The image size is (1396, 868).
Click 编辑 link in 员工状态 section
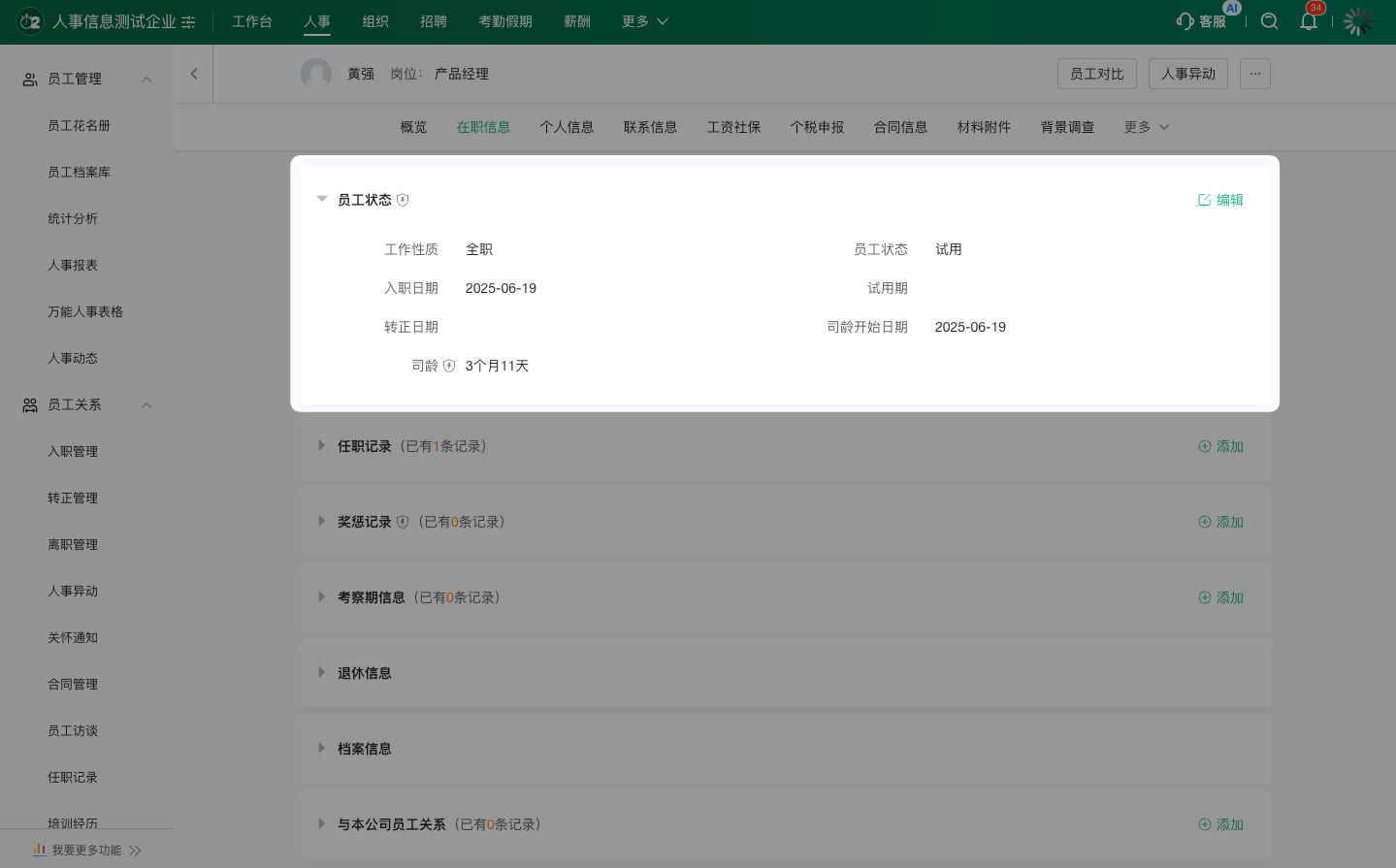pos(1220,200)
